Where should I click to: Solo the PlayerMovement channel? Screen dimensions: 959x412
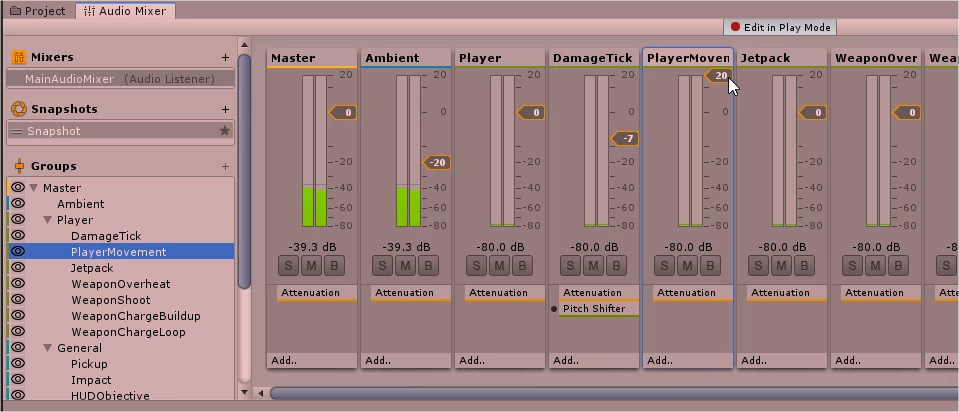[x=664, y=266]
